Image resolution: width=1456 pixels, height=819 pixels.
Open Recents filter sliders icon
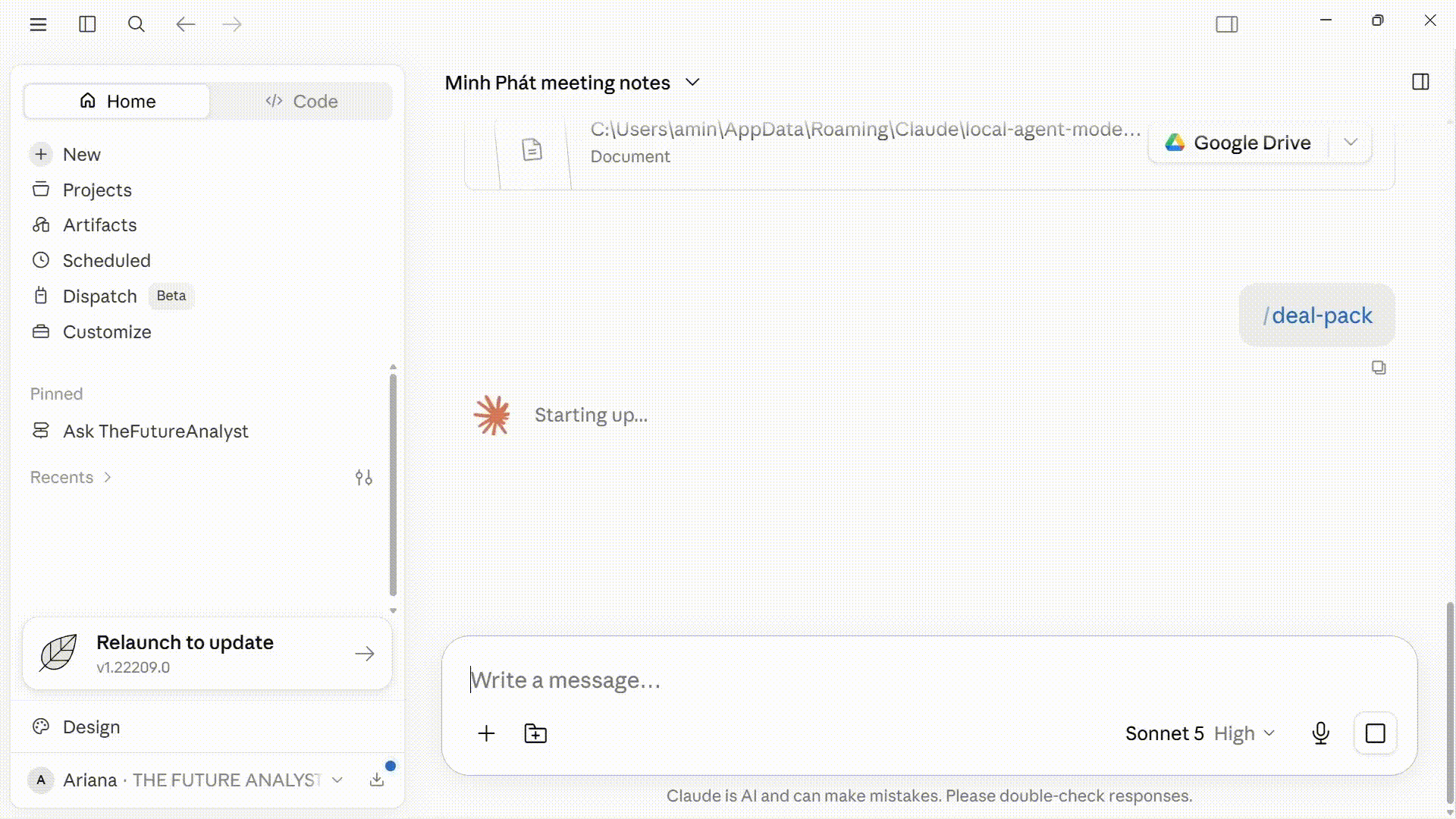coord(364,477)
